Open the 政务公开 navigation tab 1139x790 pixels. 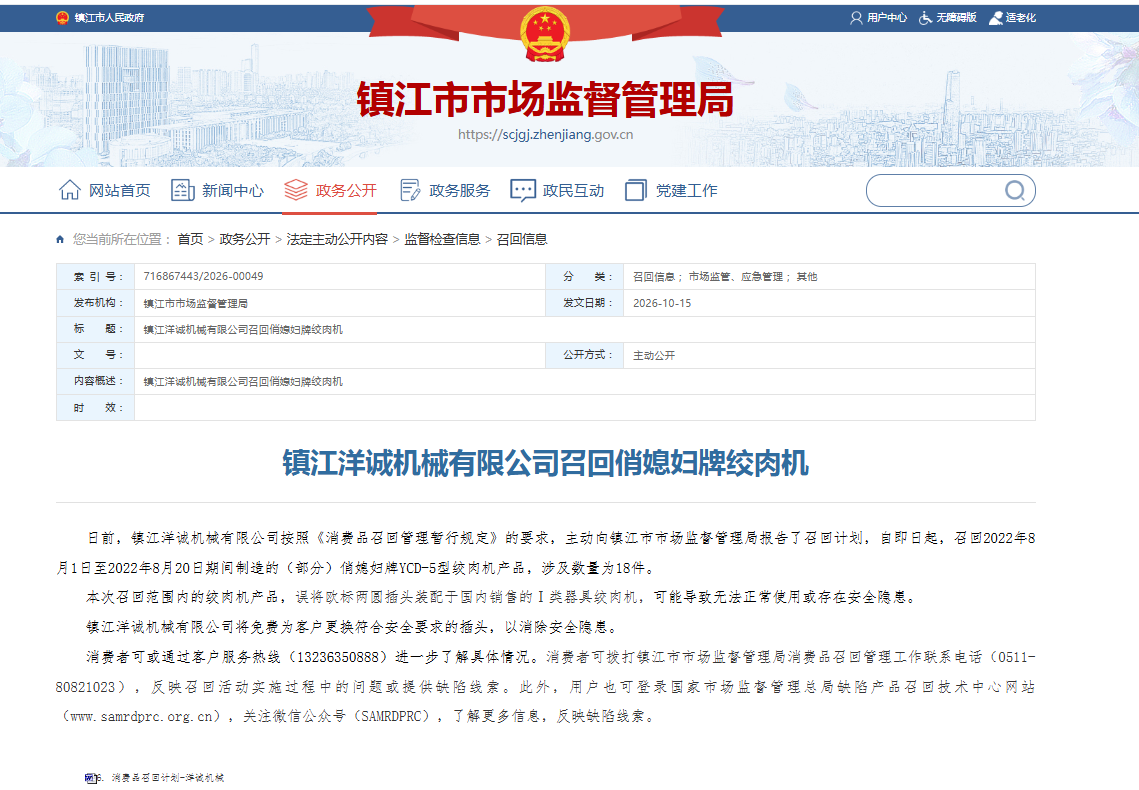click(331, 190)
